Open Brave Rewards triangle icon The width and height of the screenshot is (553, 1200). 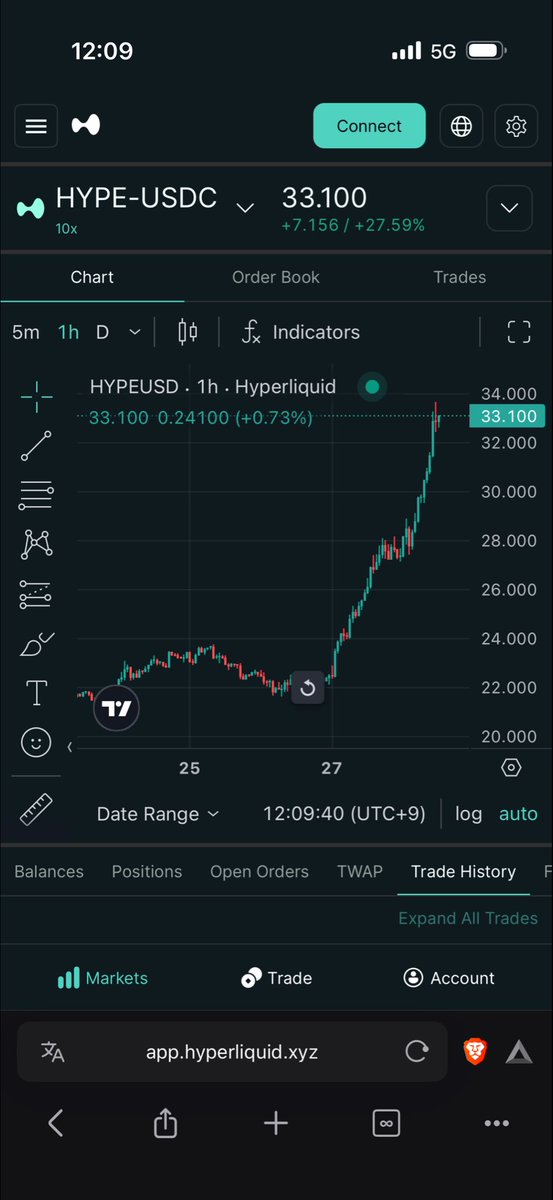click(519, 1052)
